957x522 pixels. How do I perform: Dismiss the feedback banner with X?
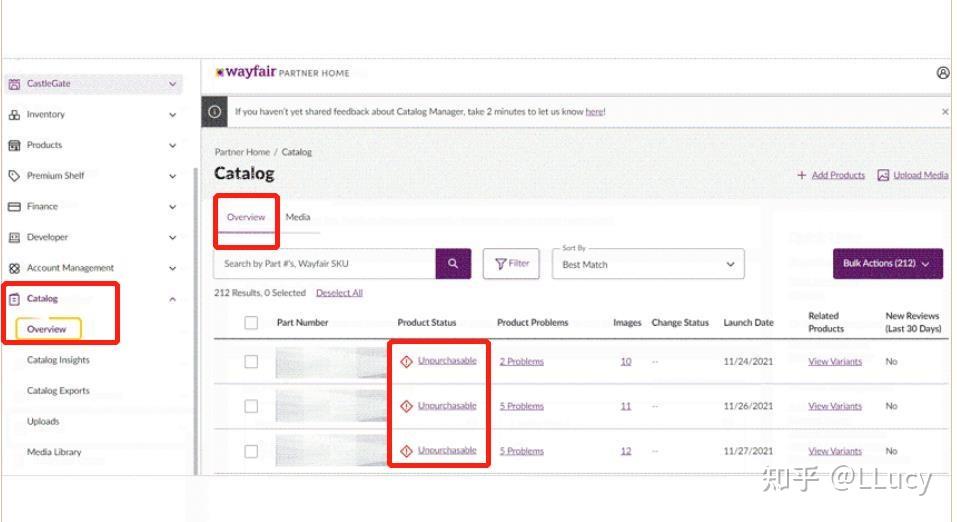945,112
